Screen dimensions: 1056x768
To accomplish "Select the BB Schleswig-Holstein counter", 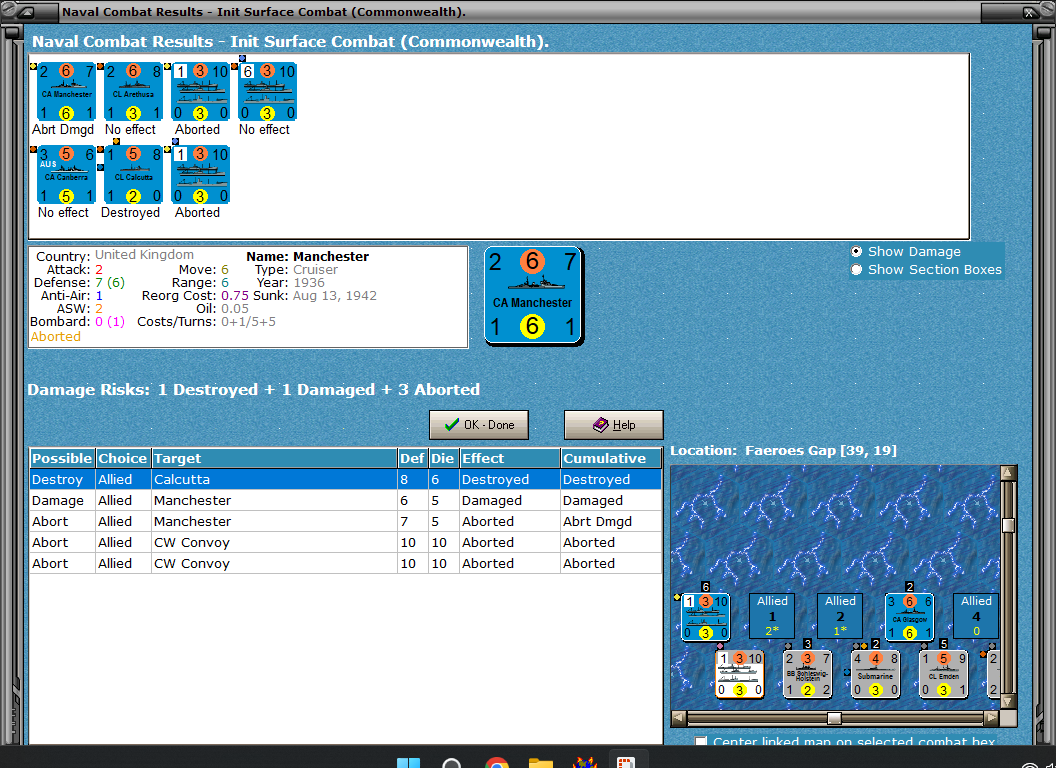I will click(x=807, y=674).
